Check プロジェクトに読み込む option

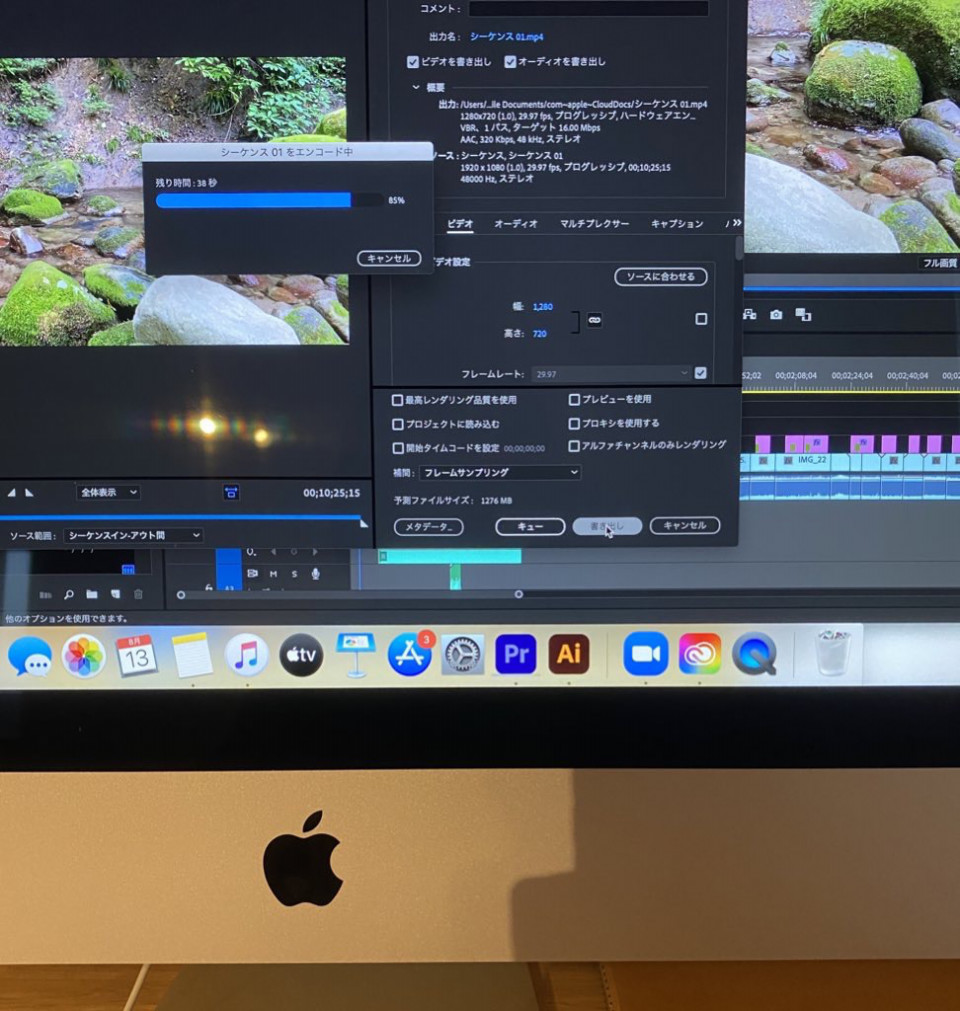(398, 424)
